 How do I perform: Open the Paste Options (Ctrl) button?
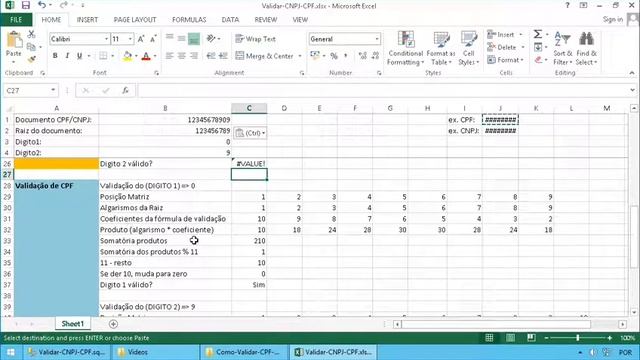pos(250,133)
